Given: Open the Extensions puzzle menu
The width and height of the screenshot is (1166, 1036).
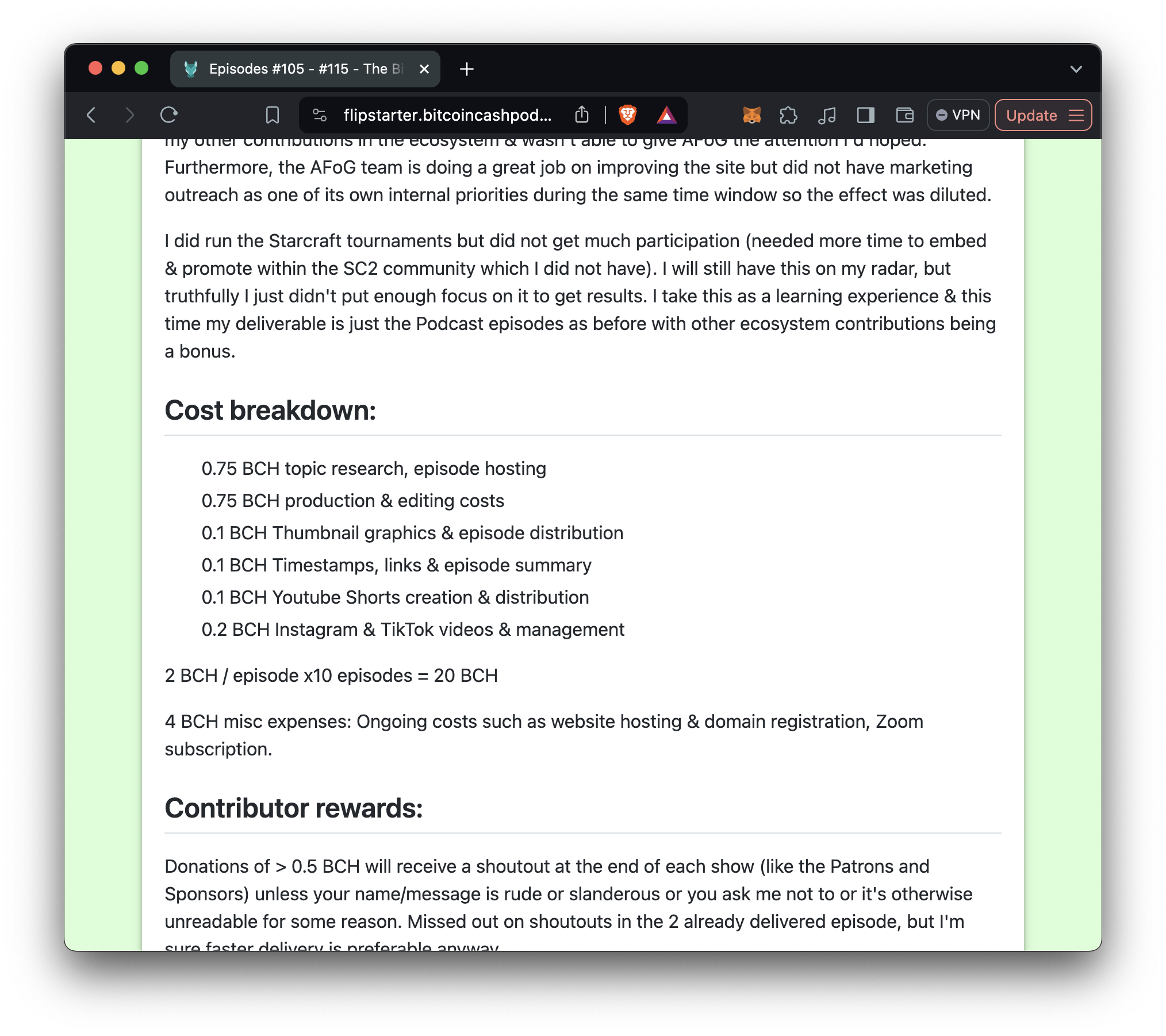Looking at the screenshot, I should 789,115.
